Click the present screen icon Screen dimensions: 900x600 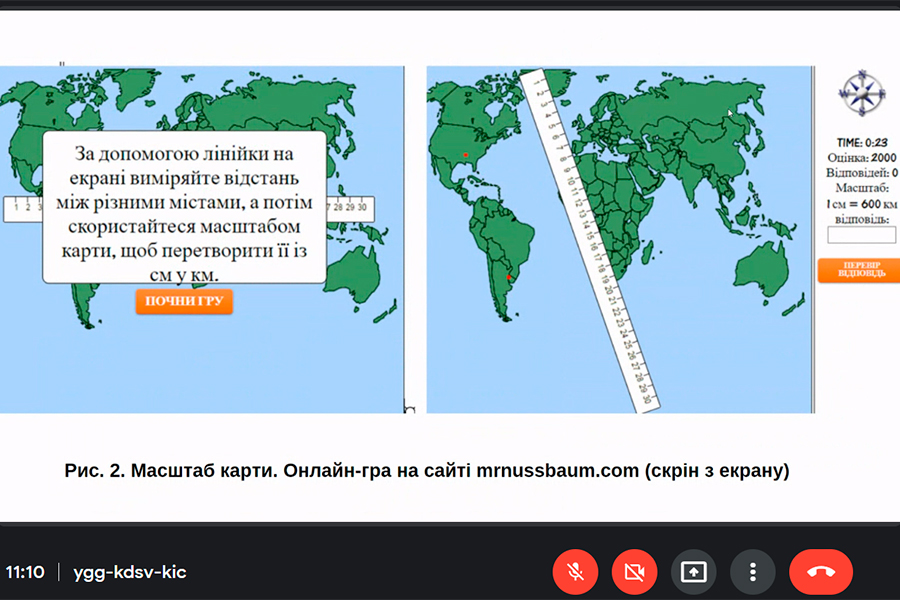(693, 572)
